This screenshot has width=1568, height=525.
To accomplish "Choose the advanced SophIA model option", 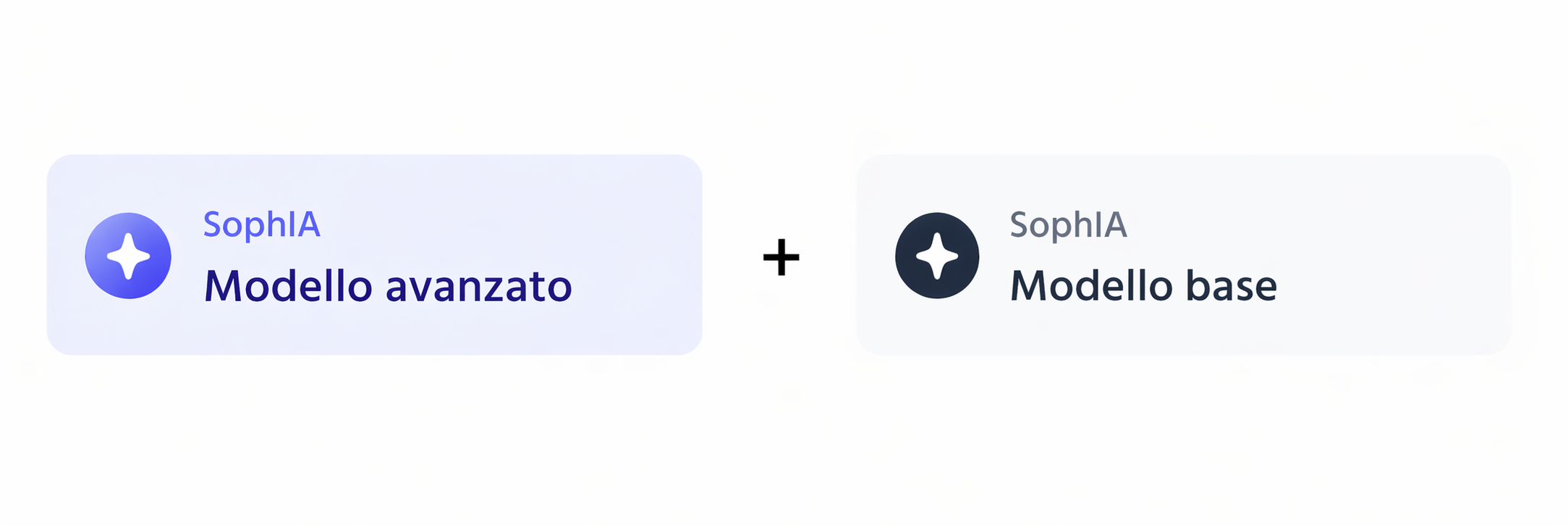I will point(374,254).
